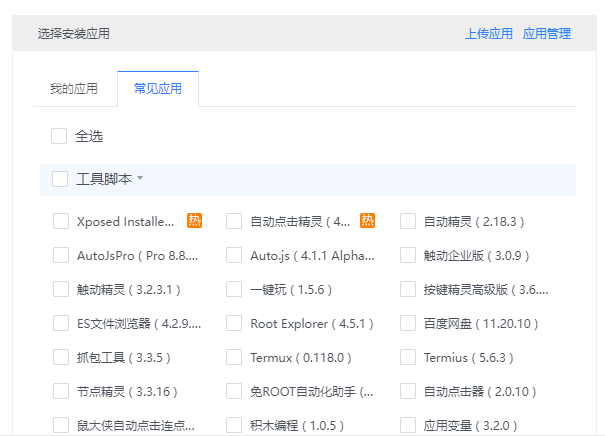Click the Termux ( 0.118.0 ) label
Image resolution: width=605 pixels, height=436 pixels.
click(x=301, y=358)
